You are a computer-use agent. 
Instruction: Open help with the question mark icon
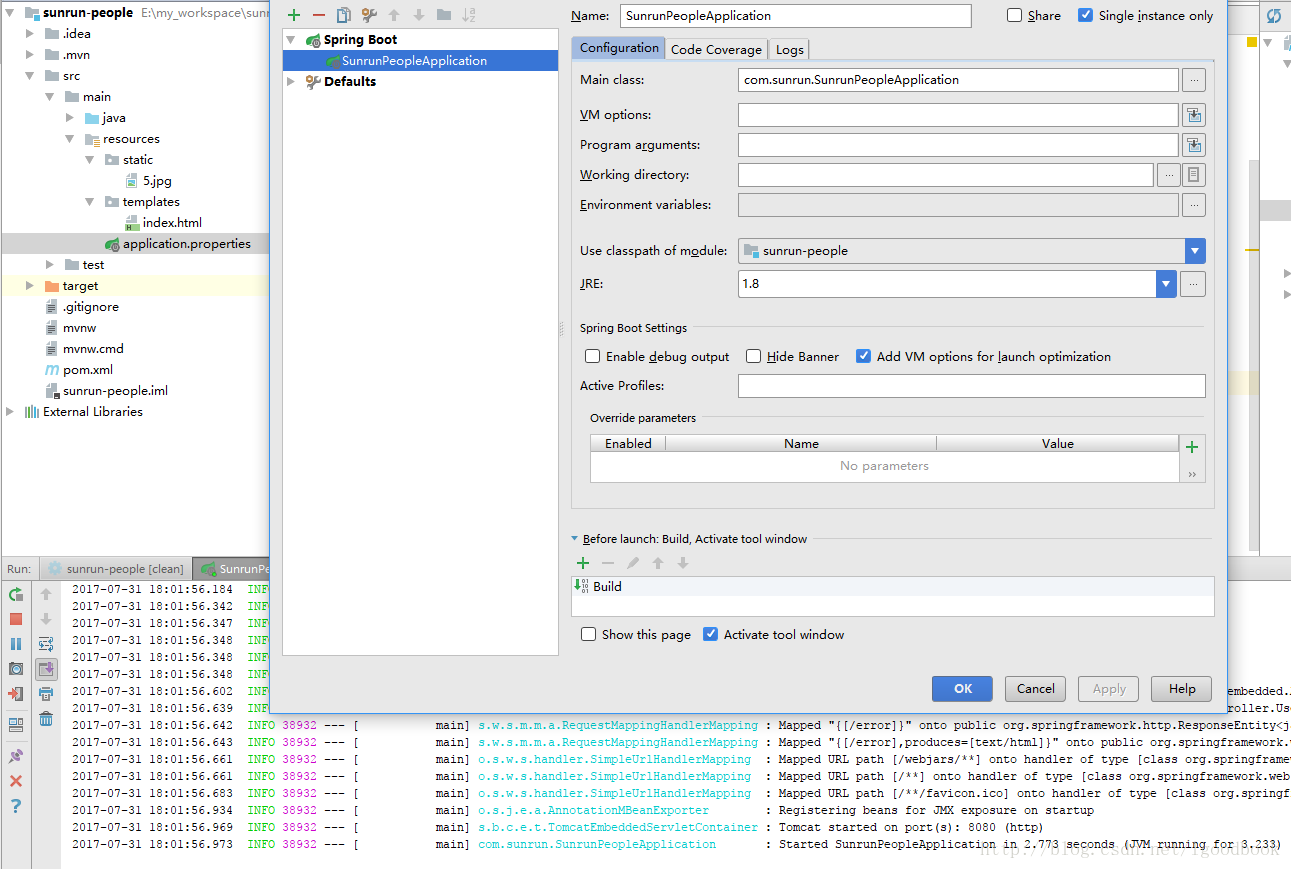(16, 806)
